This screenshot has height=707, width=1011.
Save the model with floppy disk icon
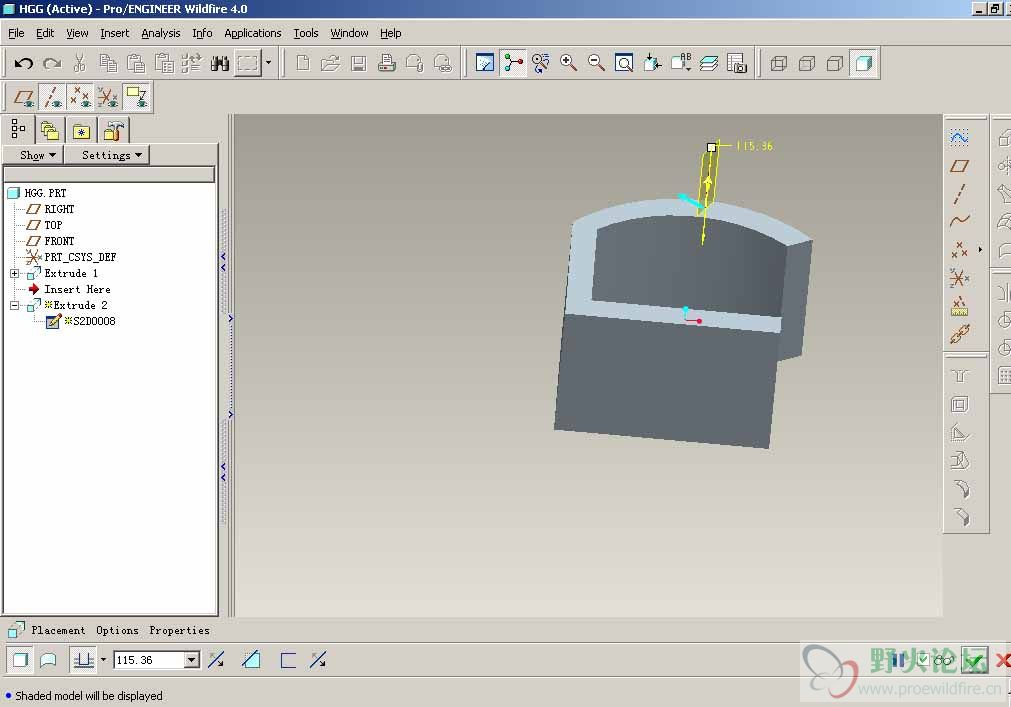point(358,63)
